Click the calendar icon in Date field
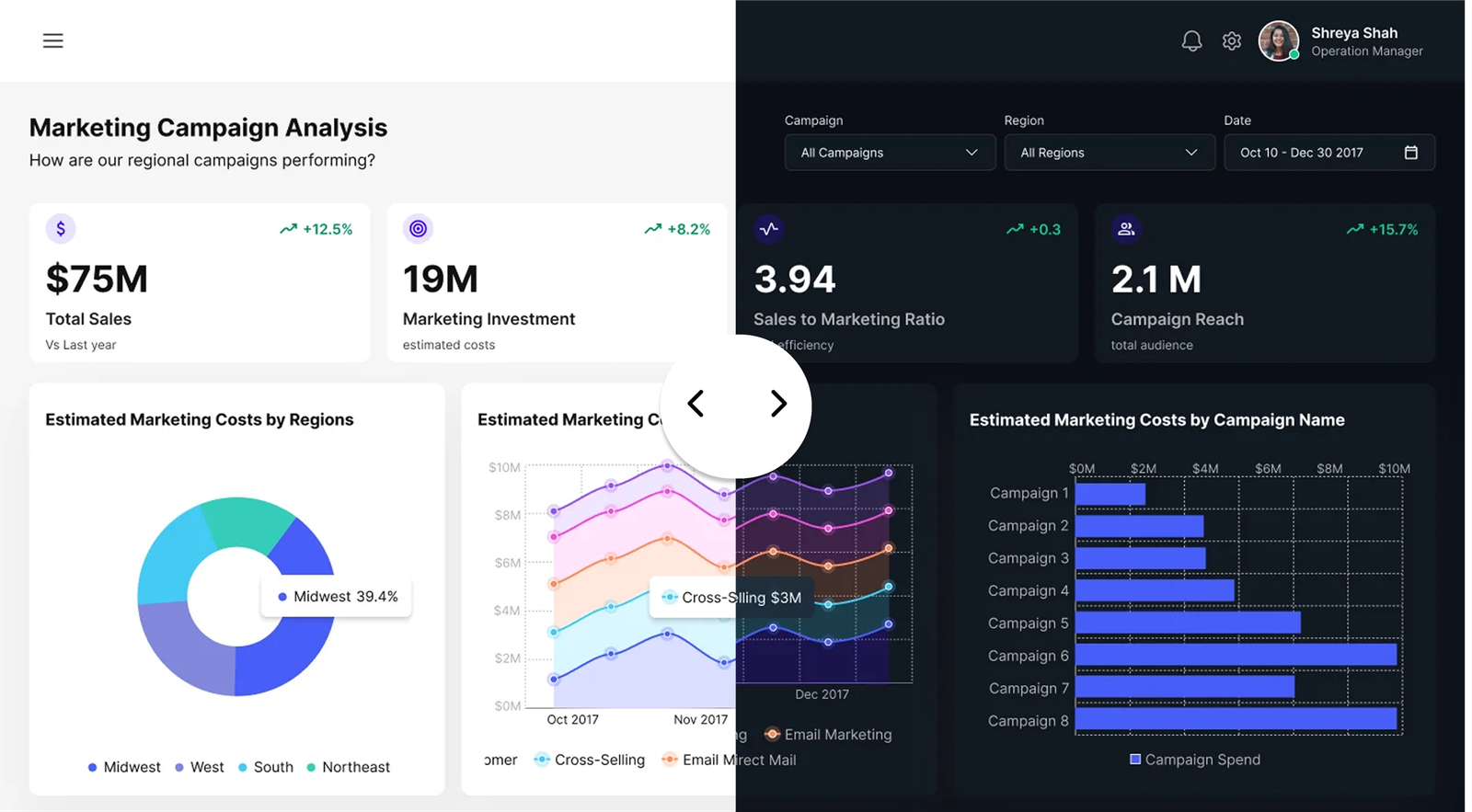Image resolution: width=1472 pixels, height=812 pixels. (1410, 153)
